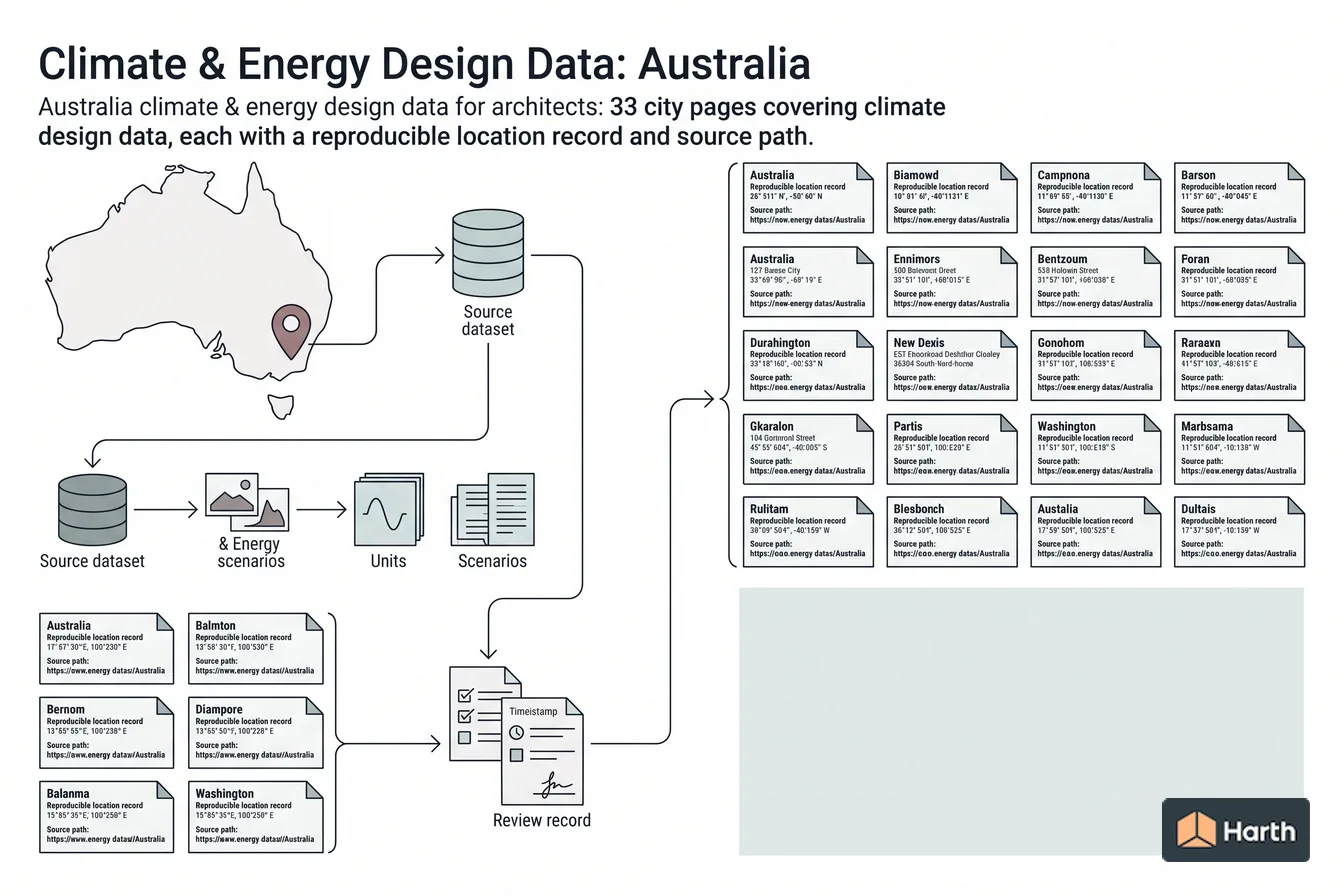This screenshot has width=1344, height=896.
Task: Select the "Durahington" card title
Action: coord(780,343)
